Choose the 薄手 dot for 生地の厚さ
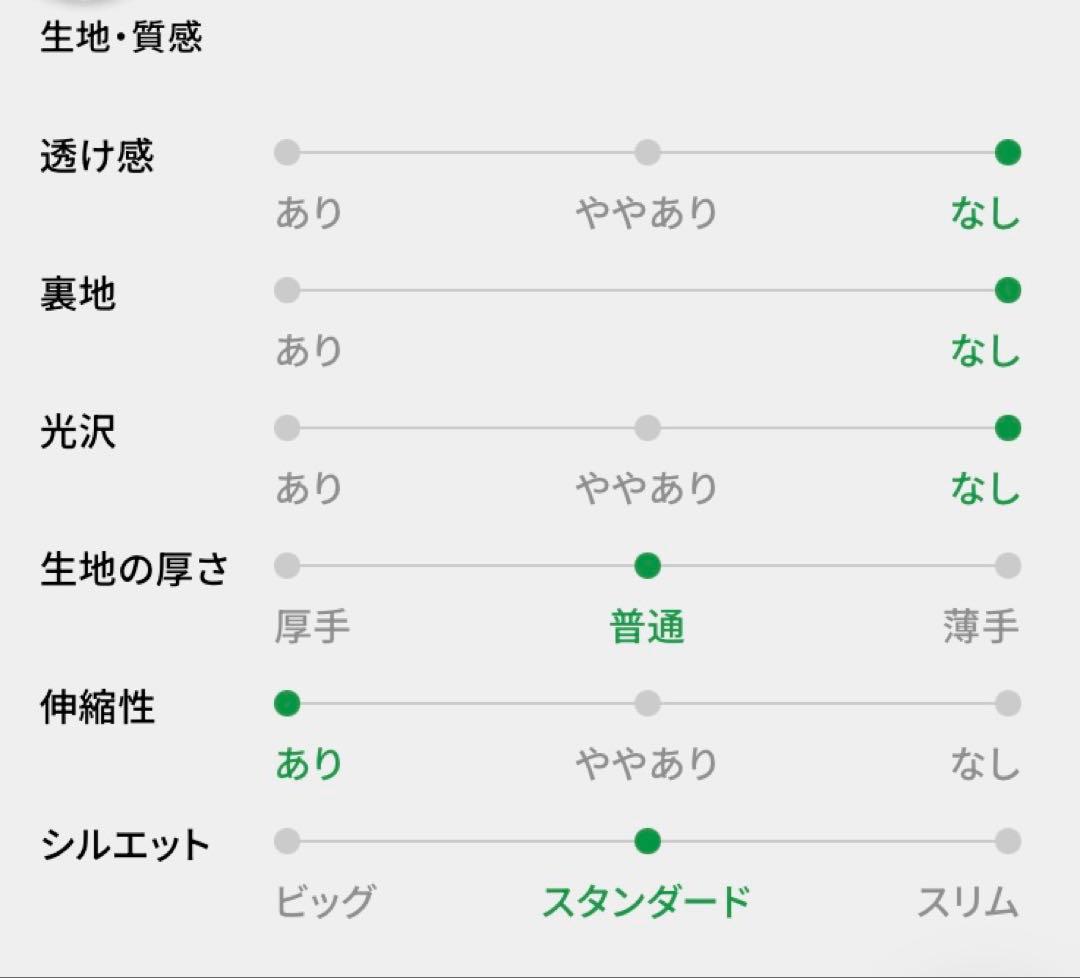Viewport: 1080px width, 978px height. (x=1008, y=566)
